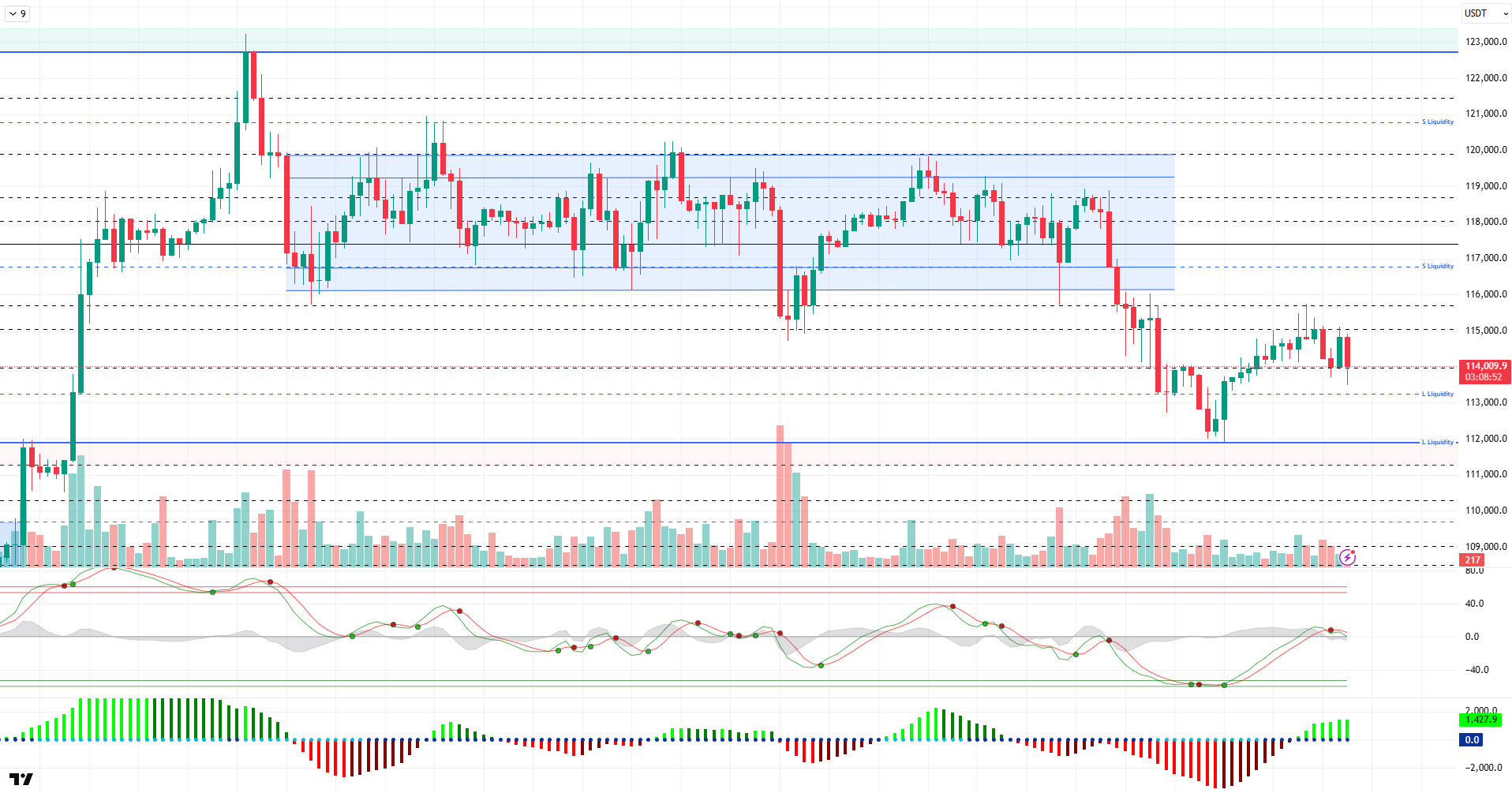Image resolution: width=1512 pixels, height=793 pixels.
Task: Click the −40.0 oscillator scale label
Action: [x=1476, y=670]
